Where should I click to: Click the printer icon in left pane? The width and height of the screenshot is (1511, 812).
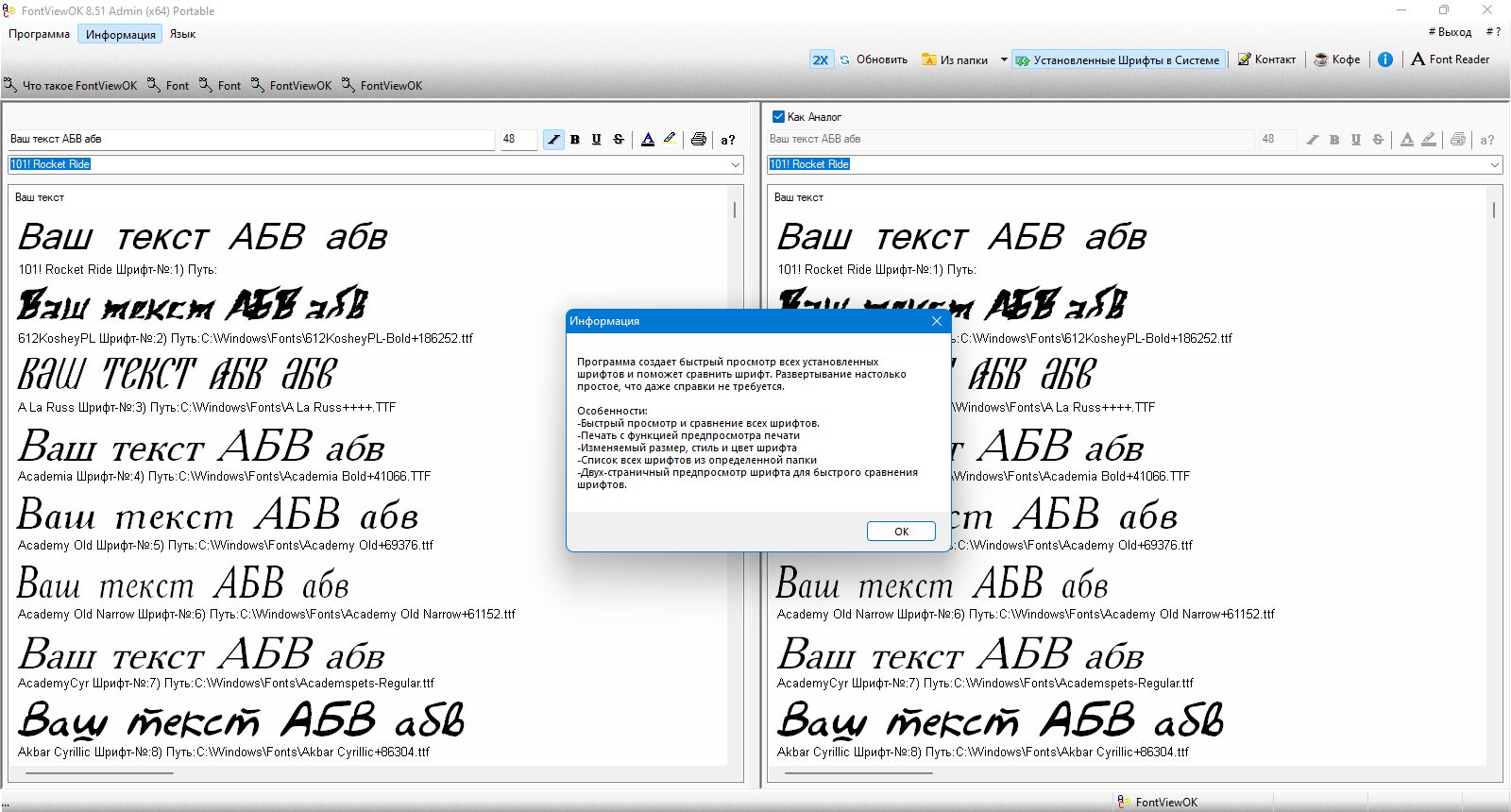click(x=699, y=140)
